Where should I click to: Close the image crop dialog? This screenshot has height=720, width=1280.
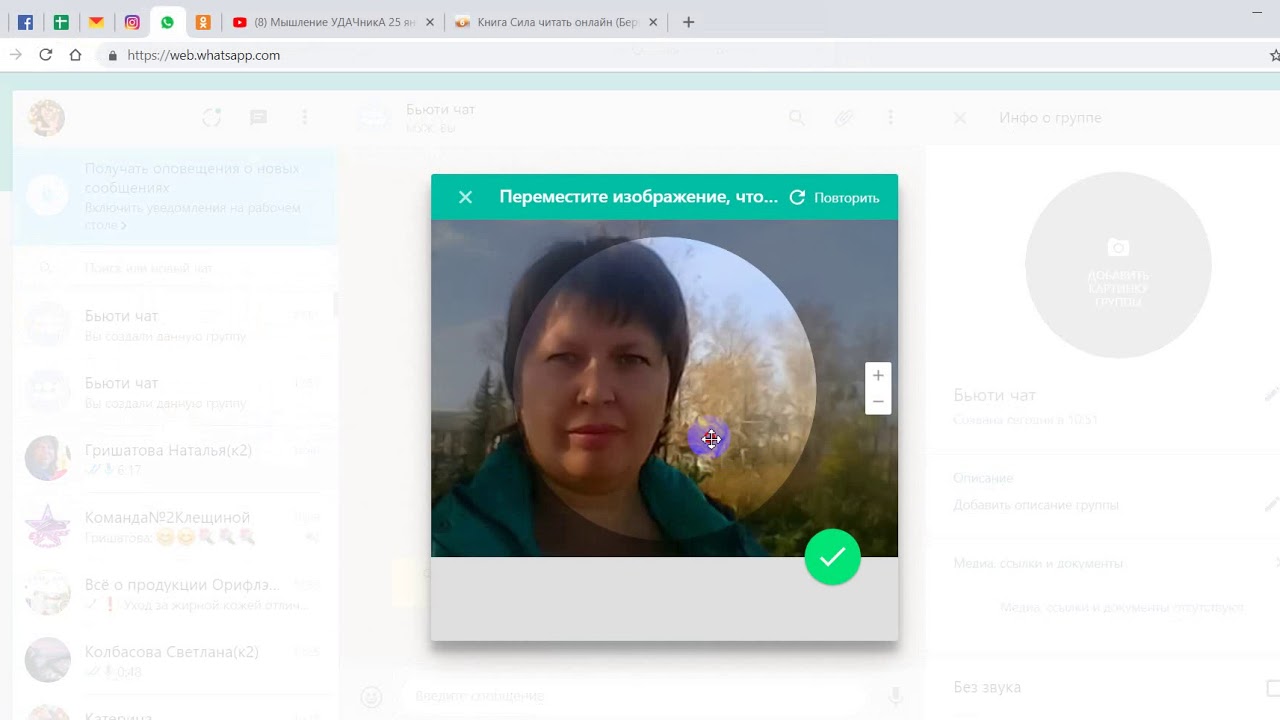465,197
